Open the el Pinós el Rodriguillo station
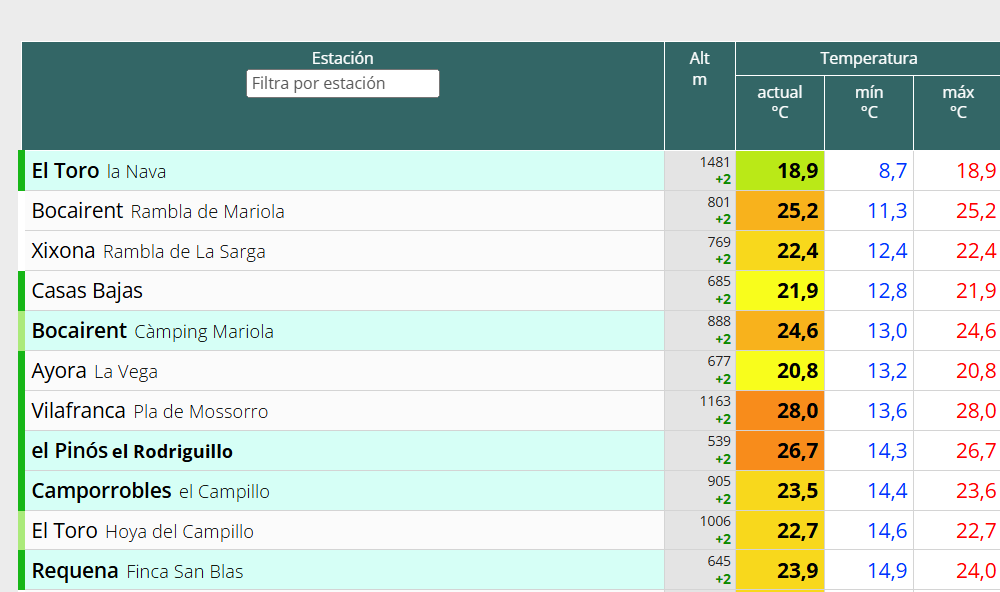Screen dimensions: 1000x592 pos(132,451)
